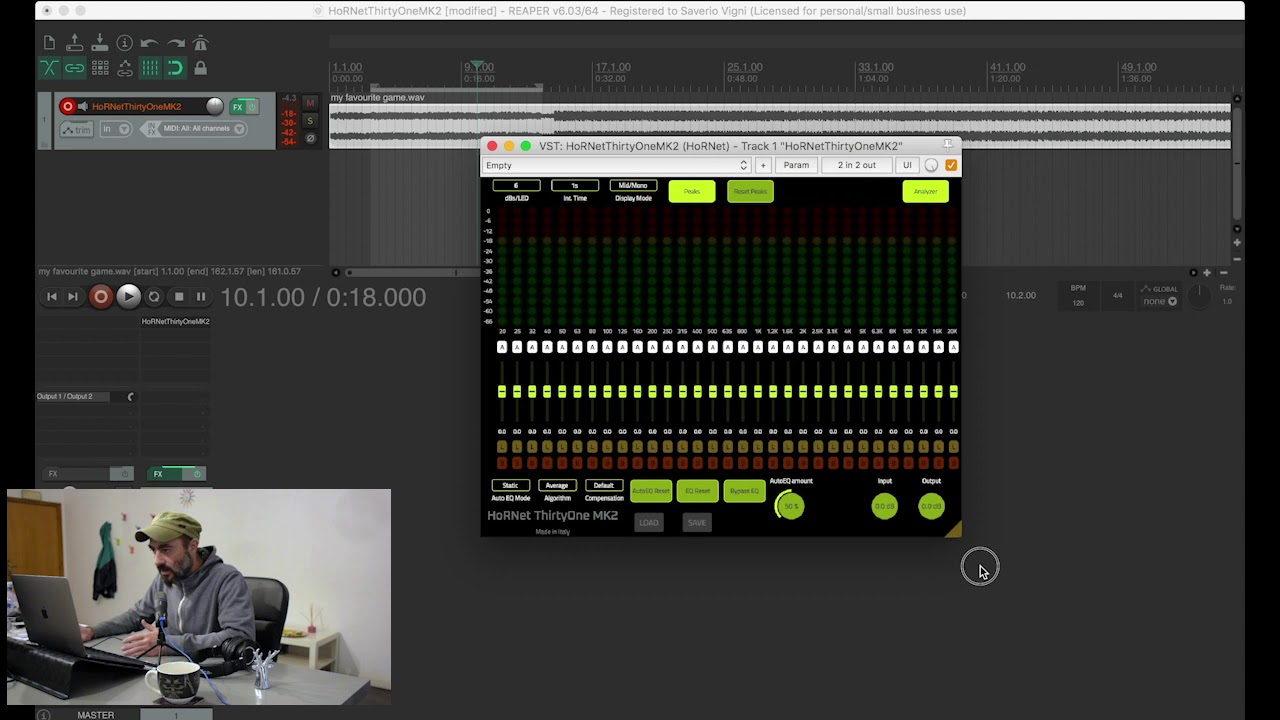
Task: Click the transport Pause button
Action: pyautogui.click(x=201, y=297)
